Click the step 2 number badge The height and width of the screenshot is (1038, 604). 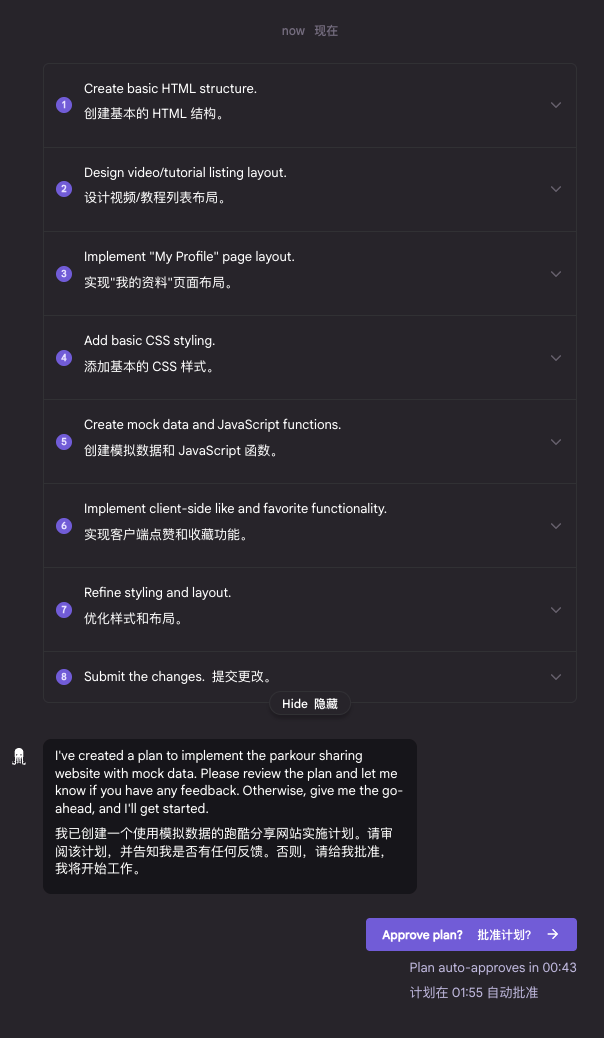pyautogui.click(x=64, y=189)
